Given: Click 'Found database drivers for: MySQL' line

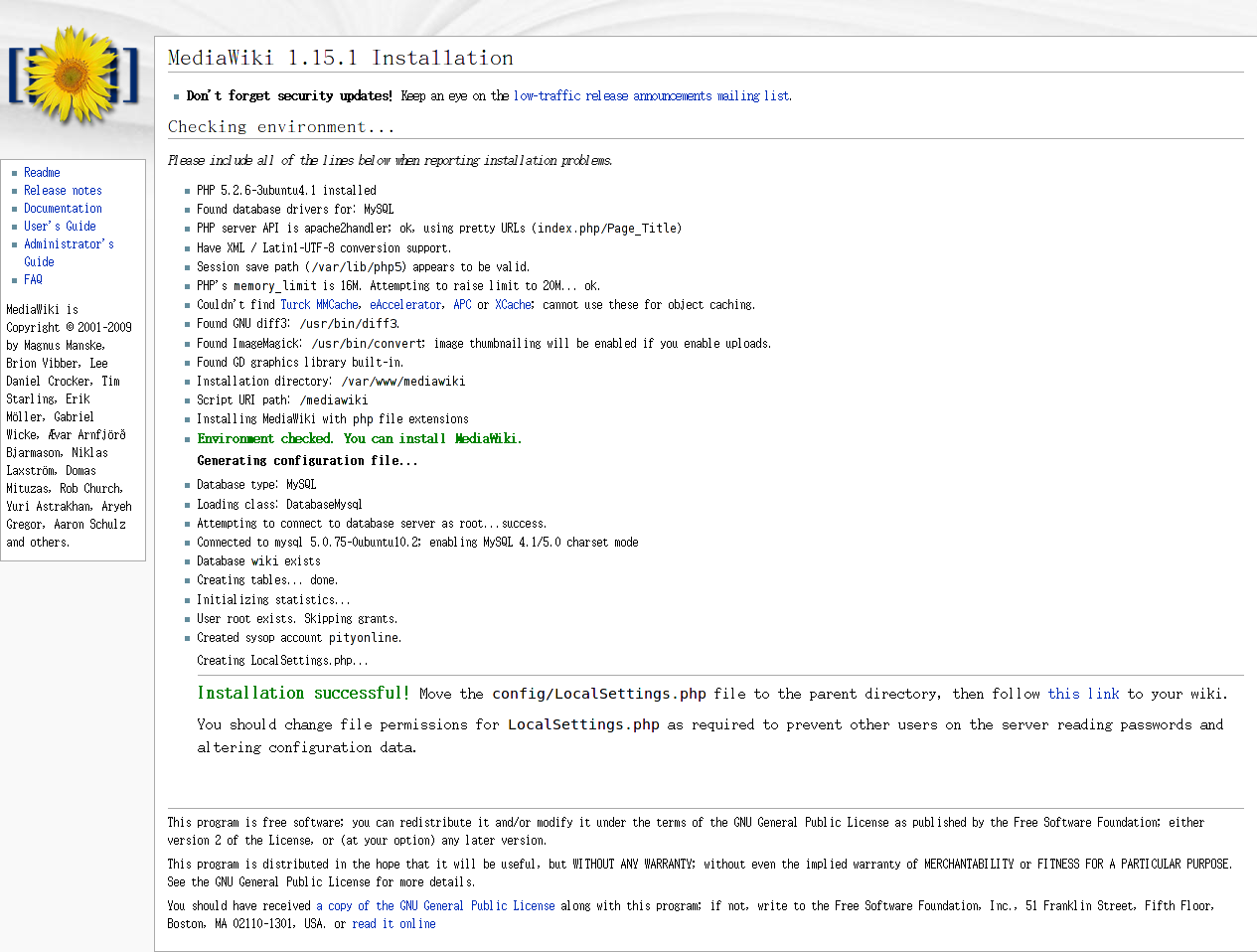Looking at the screenshot, I should click(x=295, y=210).
